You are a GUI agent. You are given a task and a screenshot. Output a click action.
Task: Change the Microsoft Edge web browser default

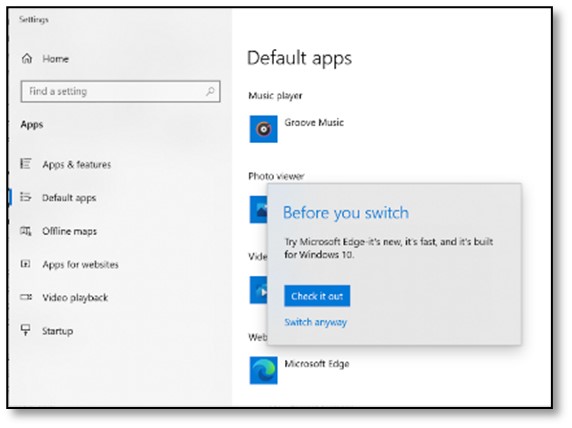point(317,364)
